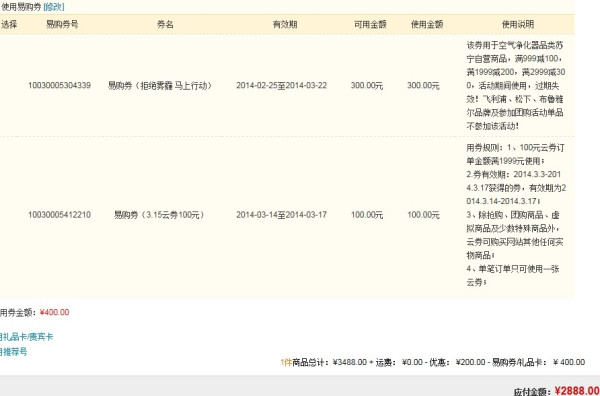
Task: Select the 1件 item count text
Action: point(286,362)
